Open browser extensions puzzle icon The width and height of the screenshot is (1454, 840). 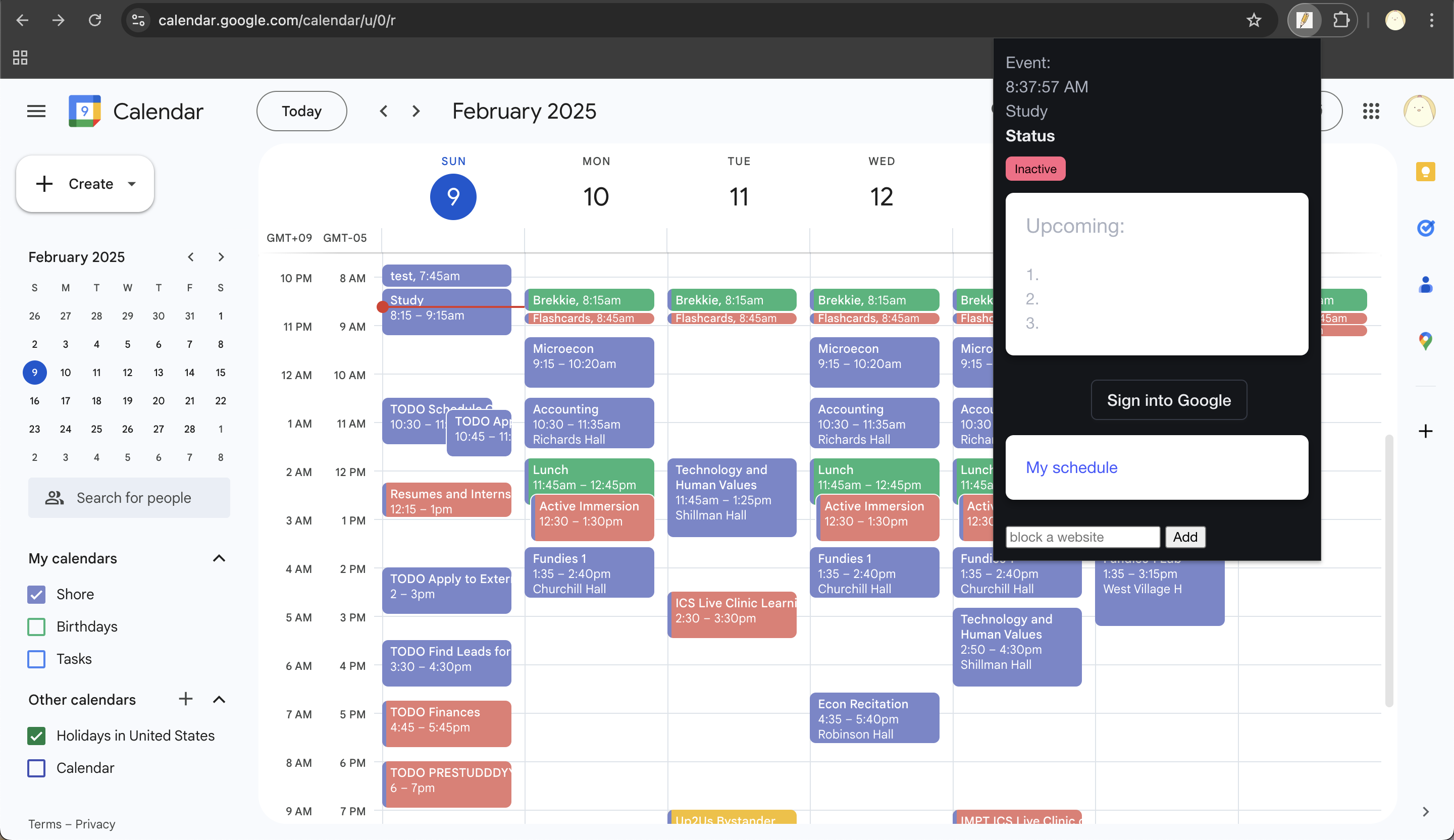[x=1341, y=20]
